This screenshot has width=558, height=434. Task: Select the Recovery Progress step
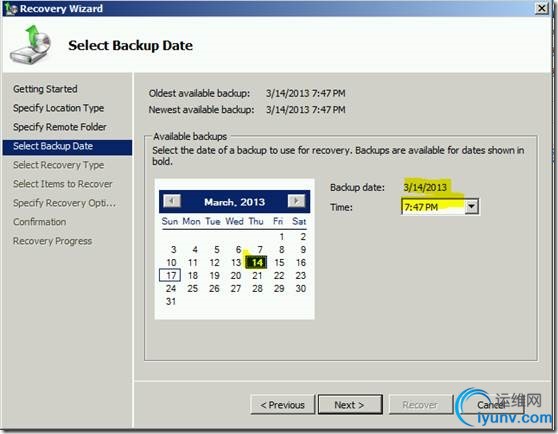pyautogui.click(x=52, y=241)
